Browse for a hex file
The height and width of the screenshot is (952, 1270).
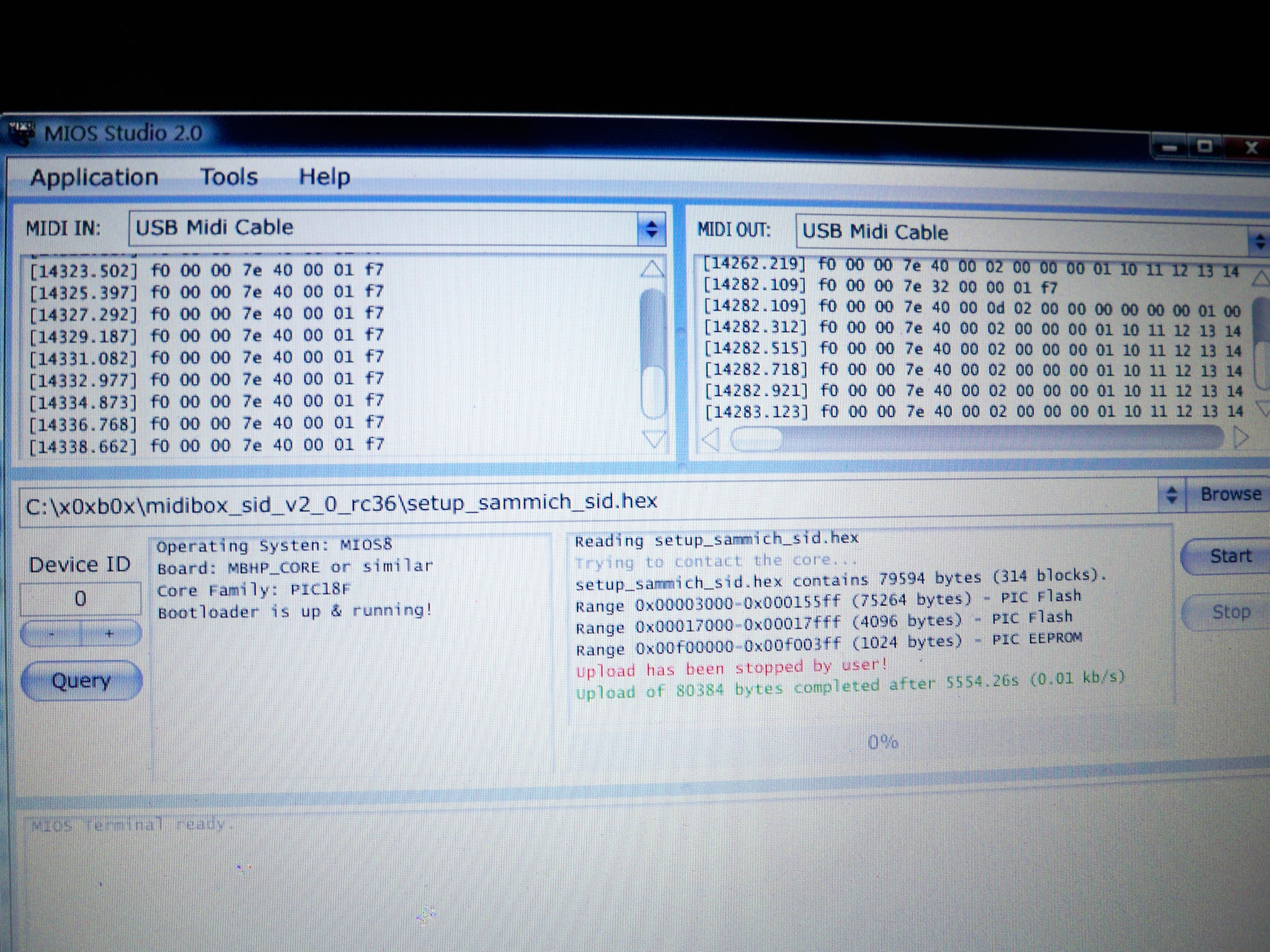[x=1230, y=495]
